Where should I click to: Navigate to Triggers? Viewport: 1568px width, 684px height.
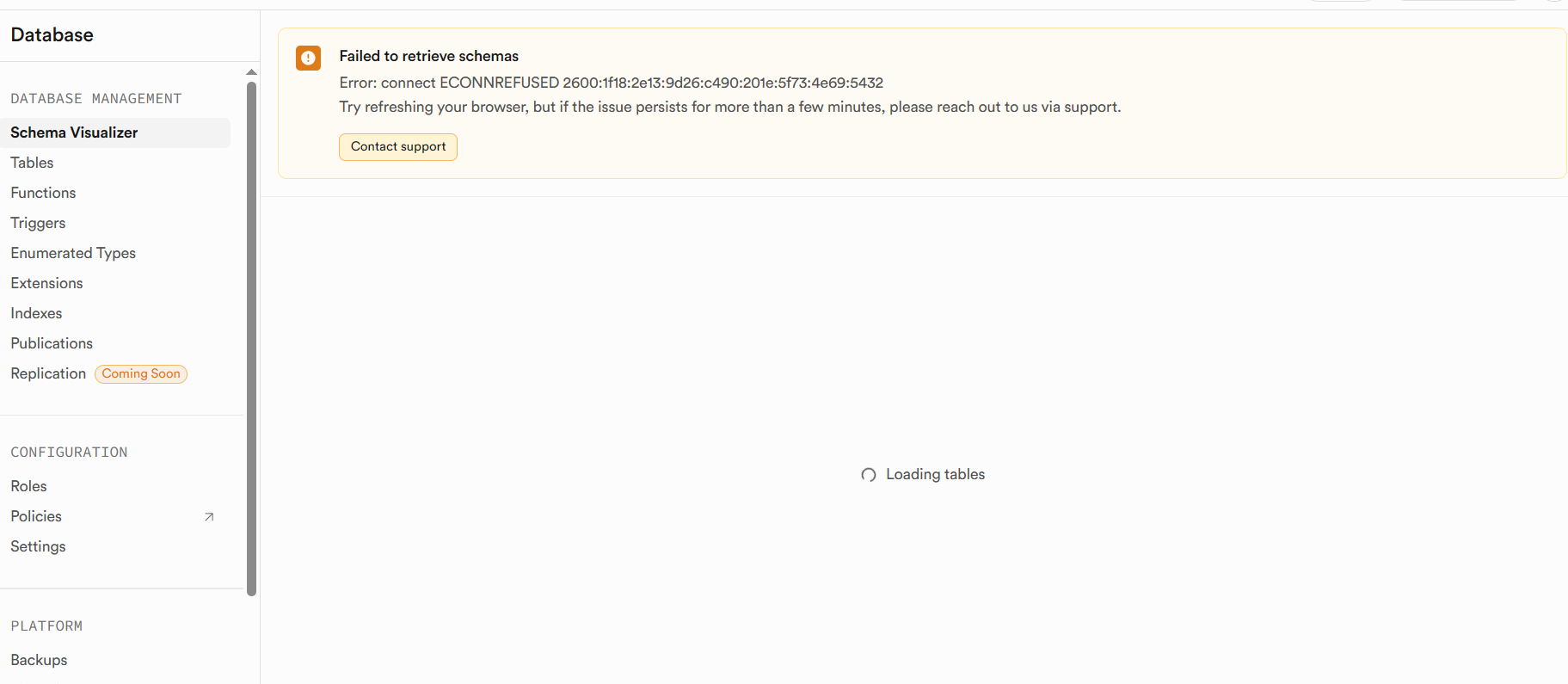click(38, 223)
